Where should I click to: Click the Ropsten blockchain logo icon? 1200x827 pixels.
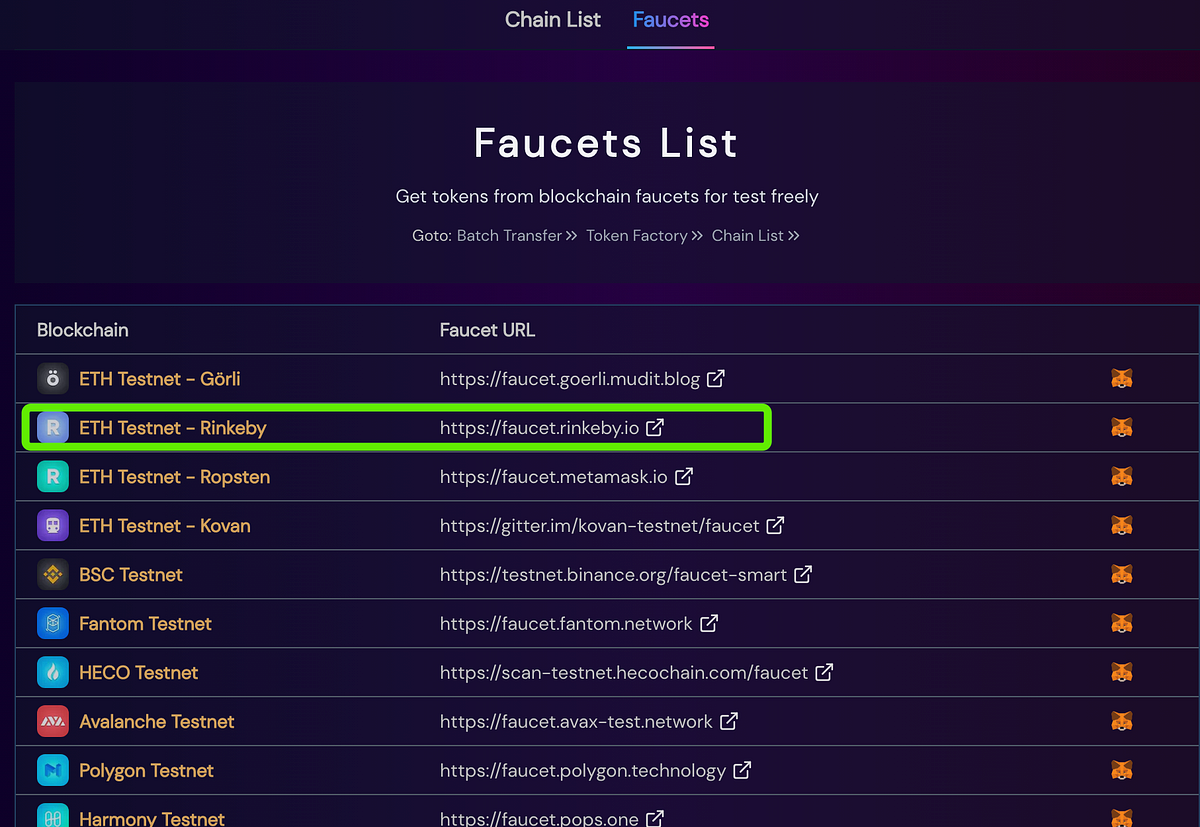(x=52, y=476)
